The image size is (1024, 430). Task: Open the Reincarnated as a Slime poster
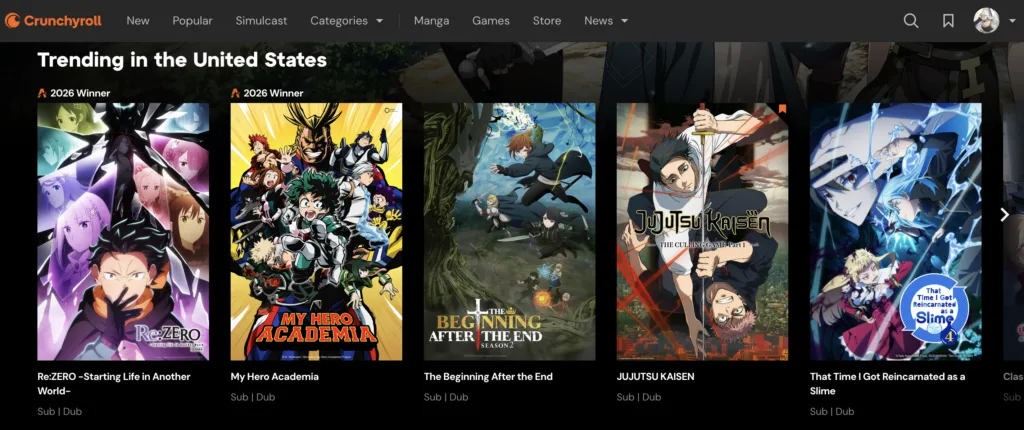click(x=896, y=231)
